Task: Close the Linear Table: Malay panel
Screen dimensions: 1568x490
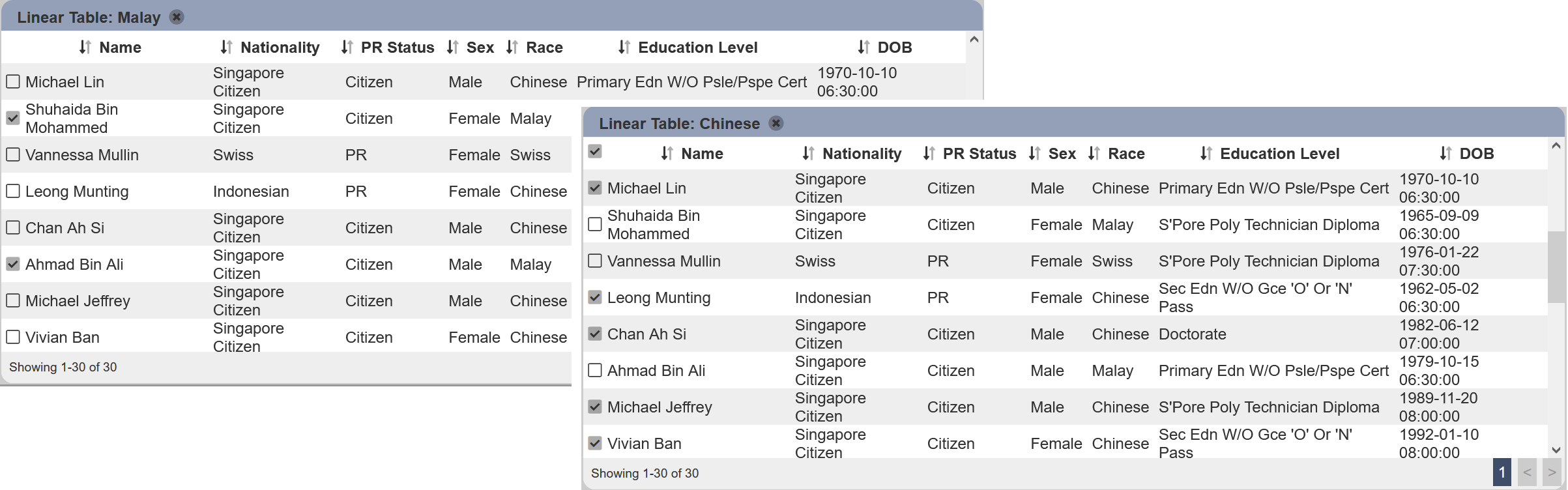Action: [177, 17]
